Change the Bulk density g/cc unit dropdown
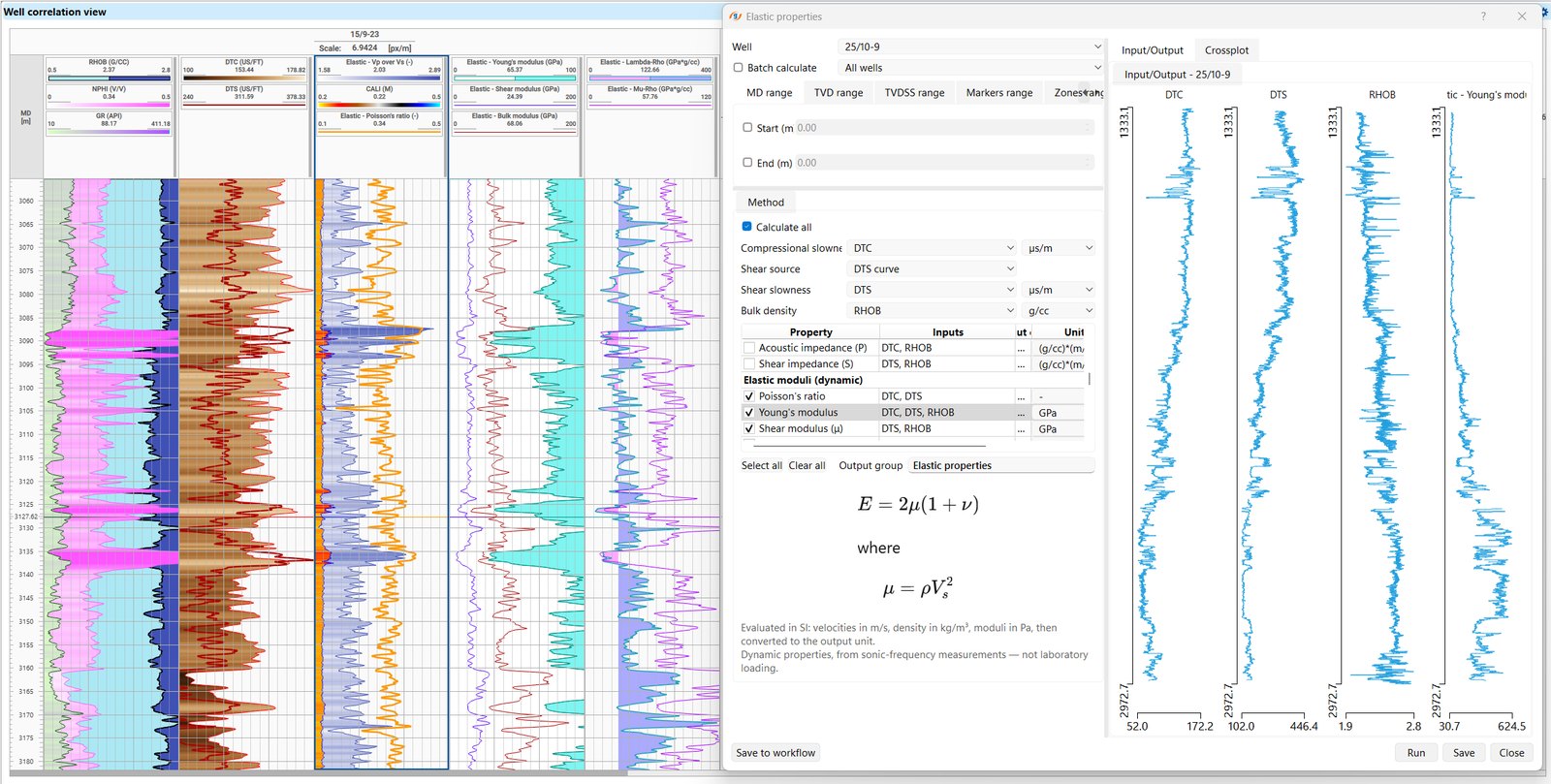1551x784 pixels. point(1060,311)
